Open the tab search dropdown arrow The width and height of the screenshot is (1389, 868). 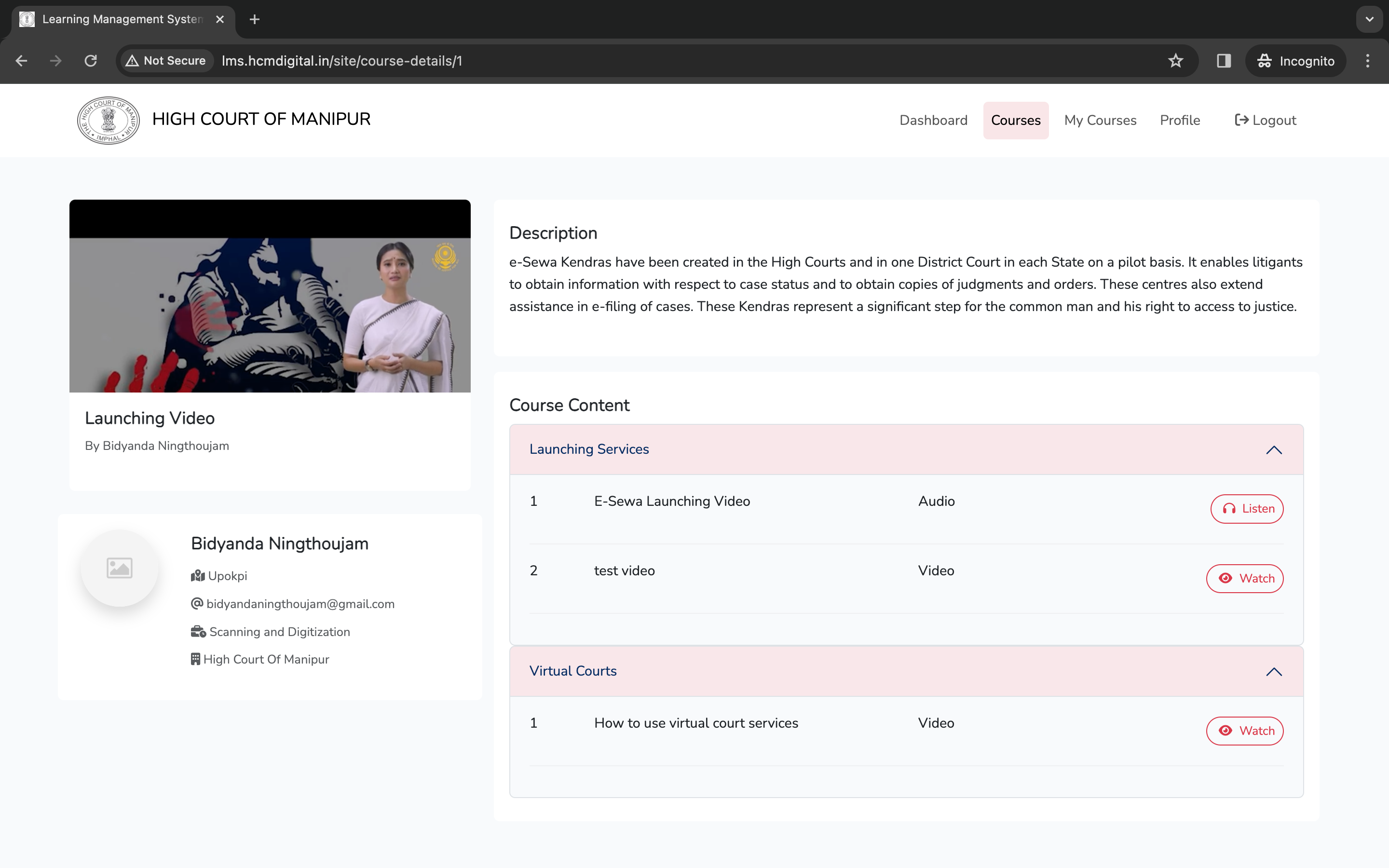point(1370,19)
